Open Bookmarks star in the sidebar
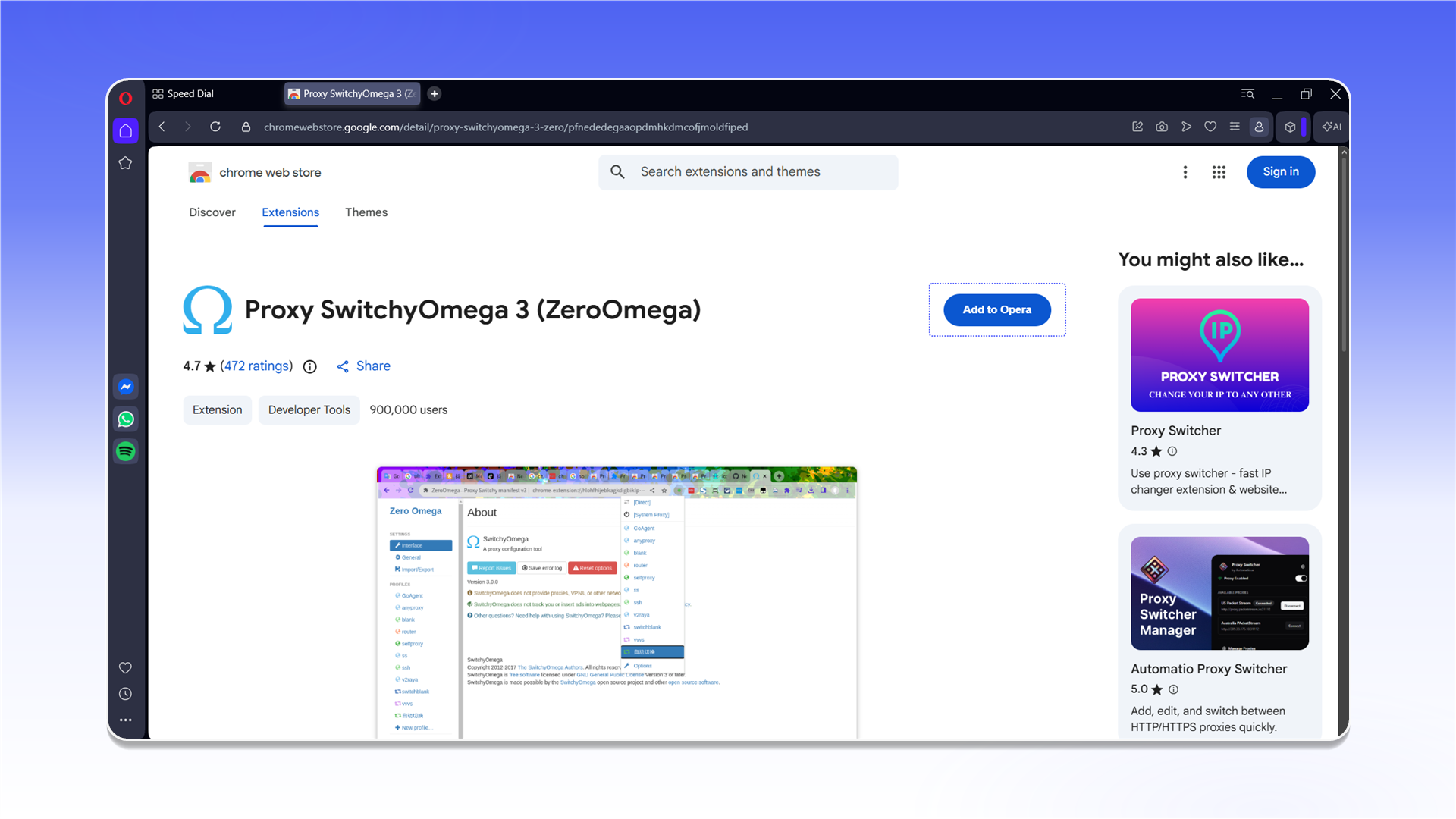 coord(126,163)
